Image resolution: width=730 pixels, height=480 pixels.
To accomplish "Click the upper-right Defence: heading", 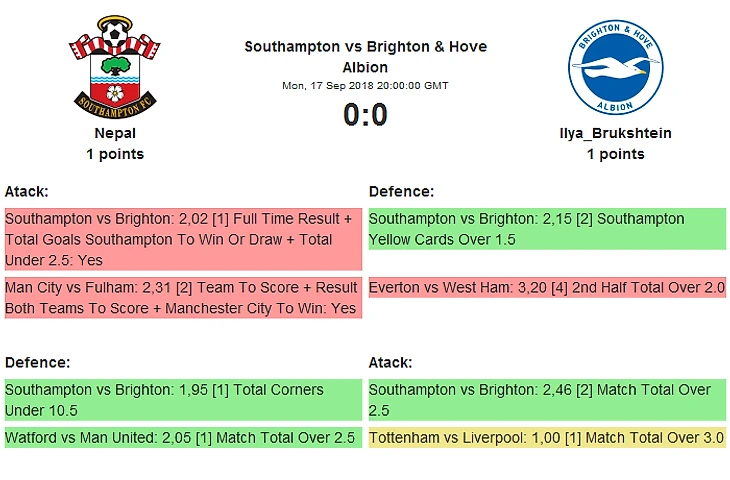I will pos(401,191).
